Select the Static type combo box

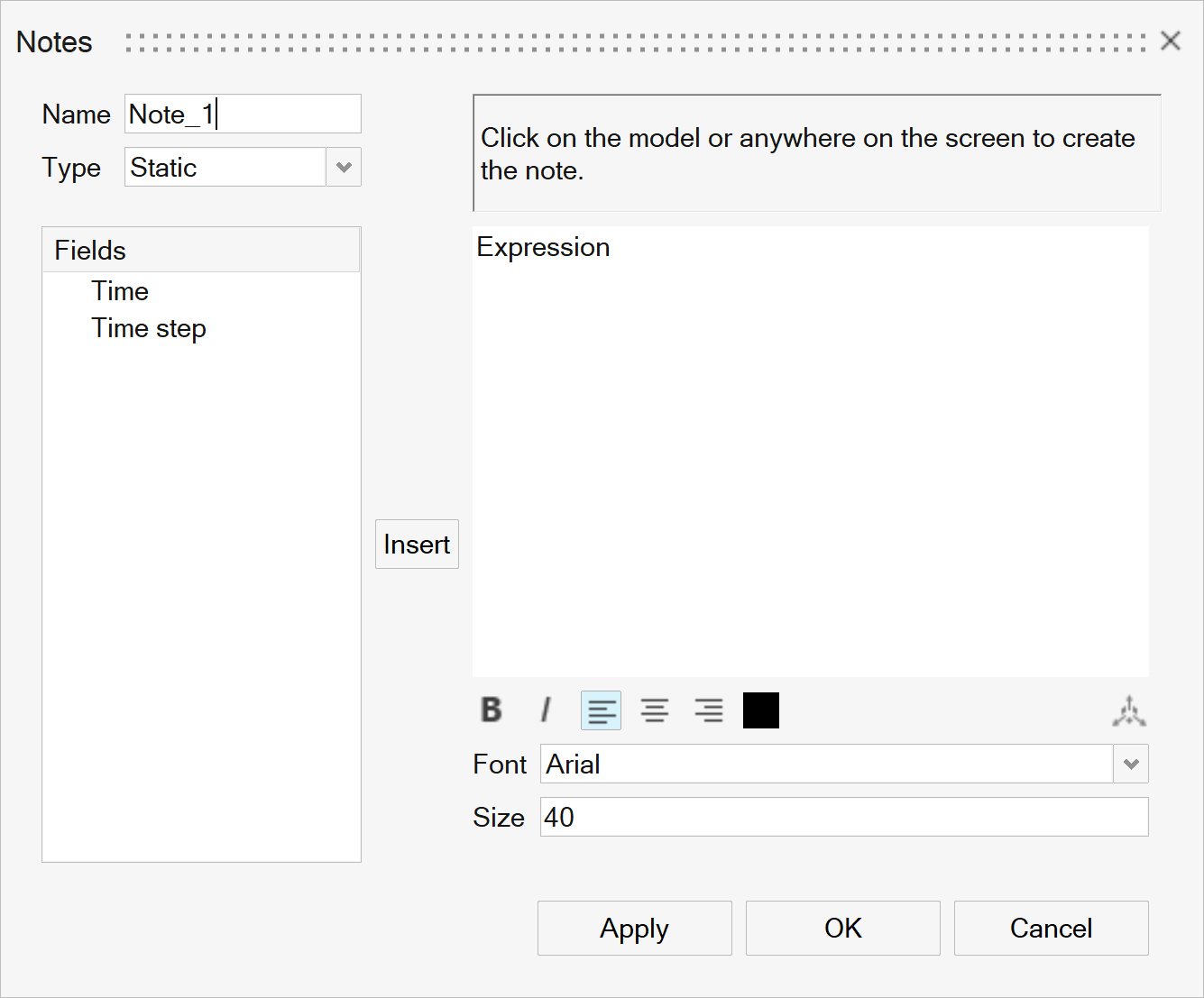[x=225, y=168]
